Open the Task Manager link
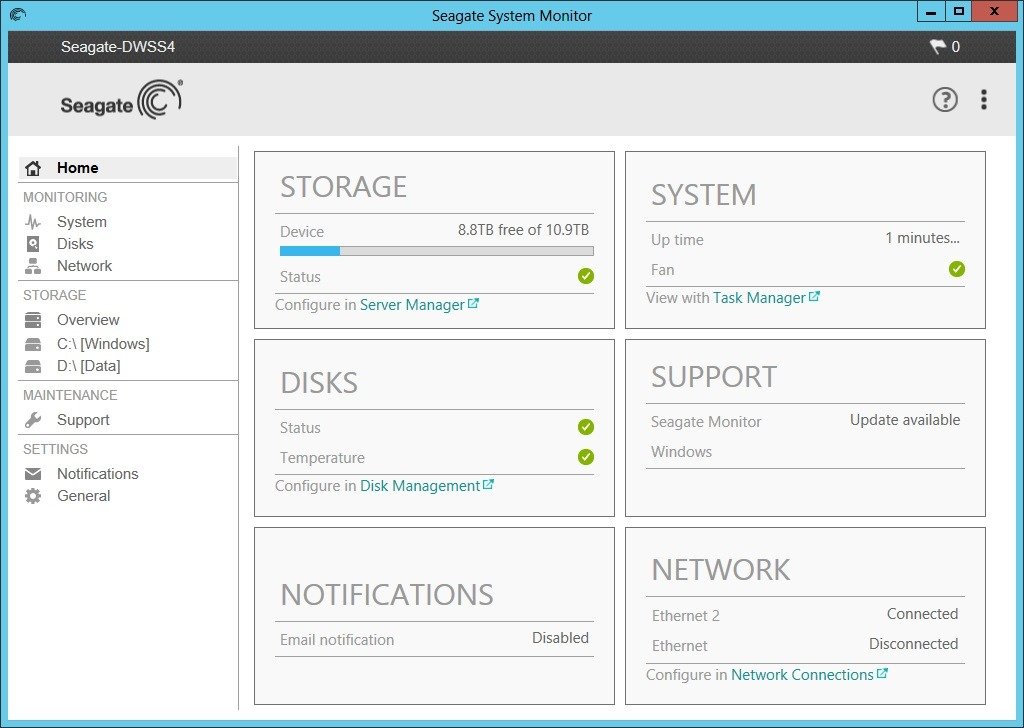This screenshot has width=1024, height=728. pyautogui.click(x=759, y=298)
